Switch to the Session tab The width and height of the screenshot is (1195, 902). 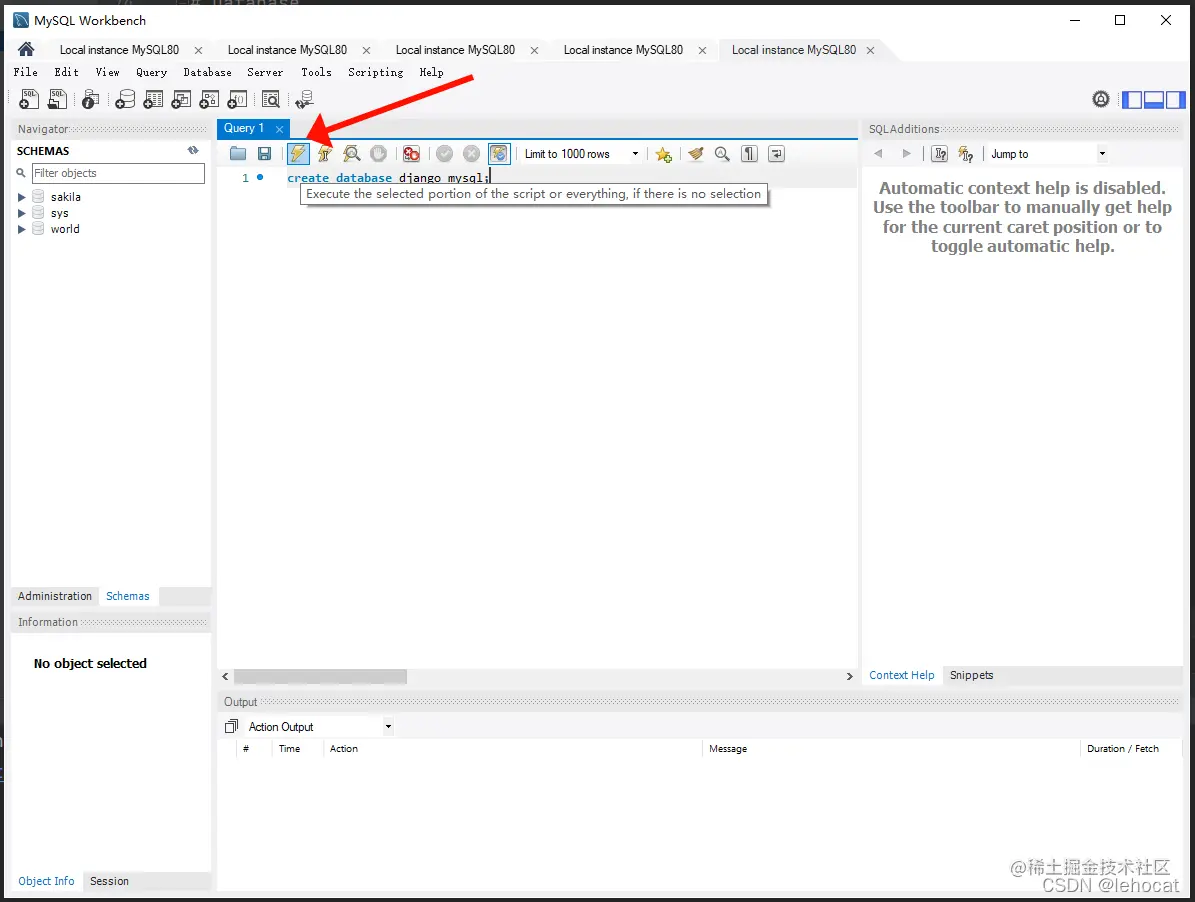(109, 881)
